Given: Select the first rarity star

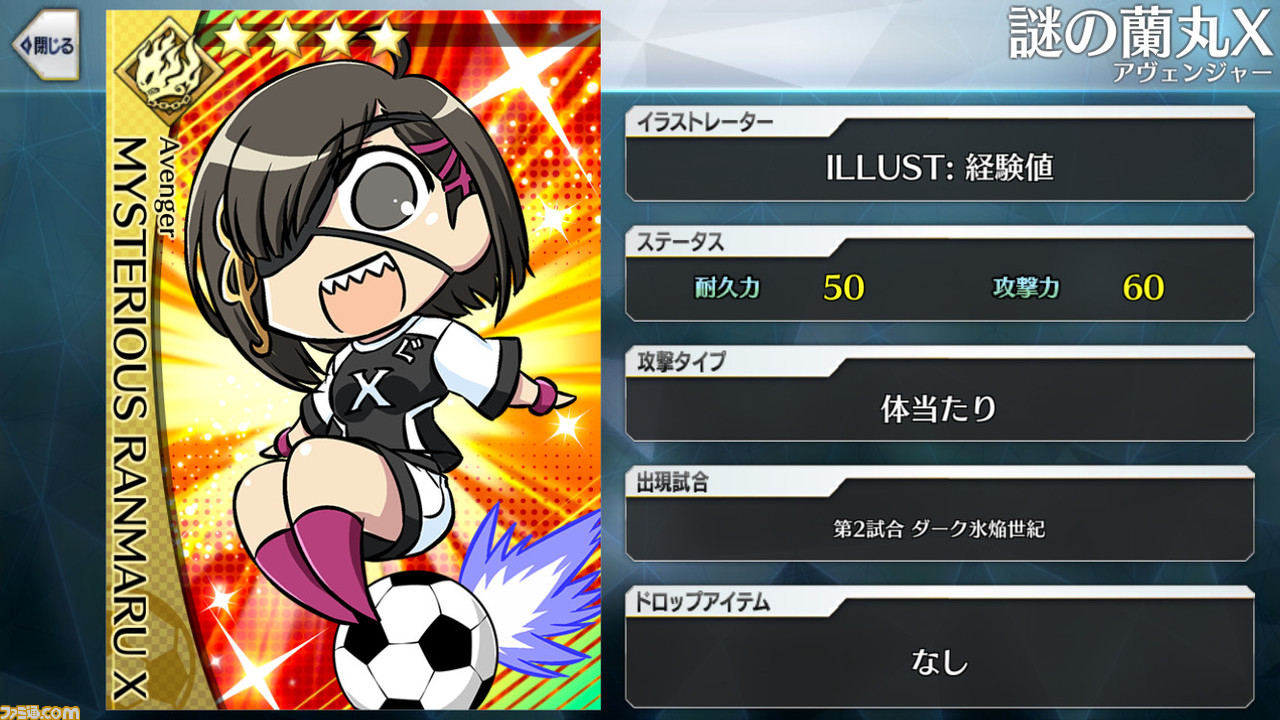Looking at the screenshot, I should [x=236, y=39].
